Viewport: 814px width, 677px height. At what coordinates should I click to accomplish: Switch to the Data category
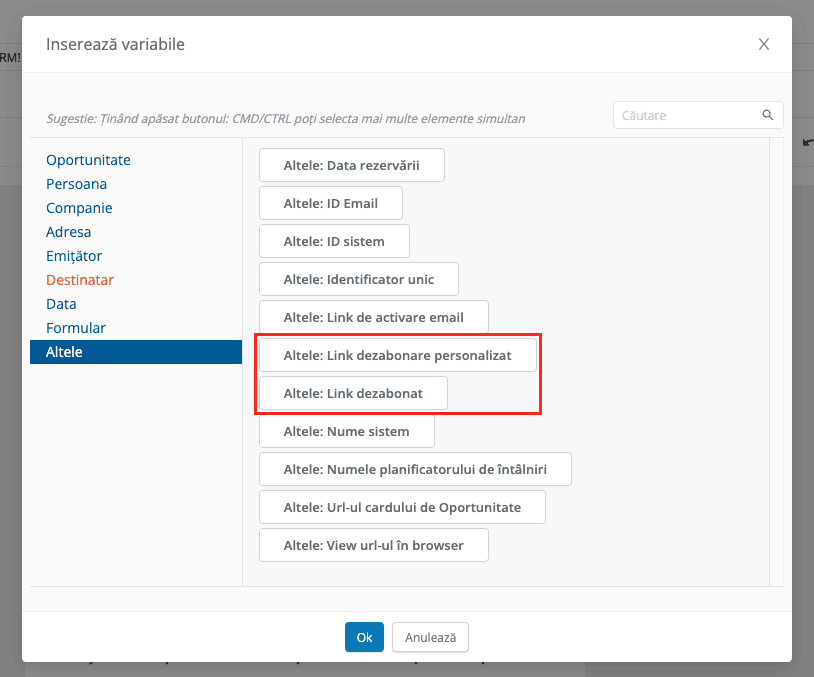[61, 304]
